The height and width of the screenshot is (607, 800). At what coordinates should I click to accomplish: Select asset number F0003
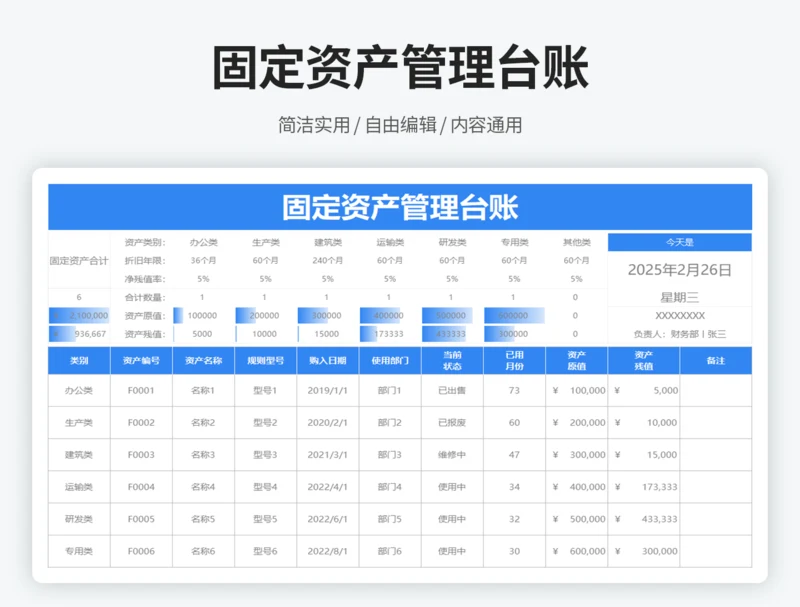[141, 455]
